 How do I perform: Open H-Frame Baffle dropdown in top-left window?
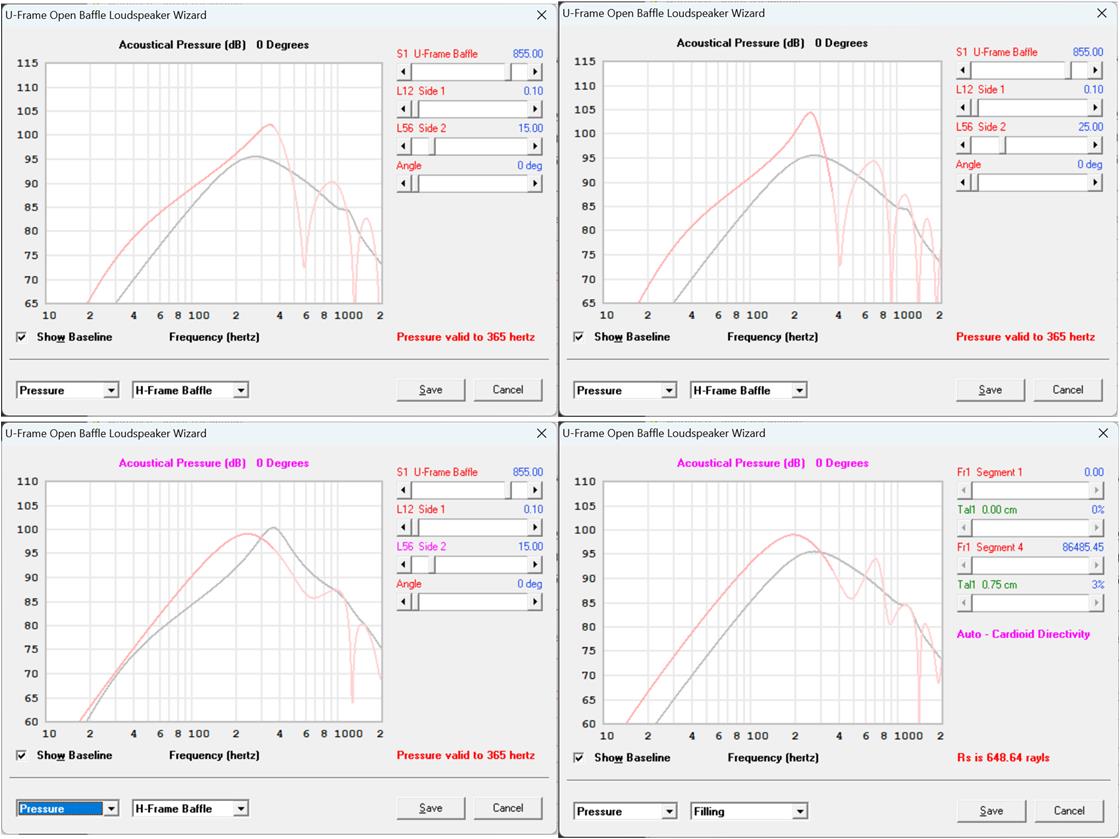click(241, 391)
